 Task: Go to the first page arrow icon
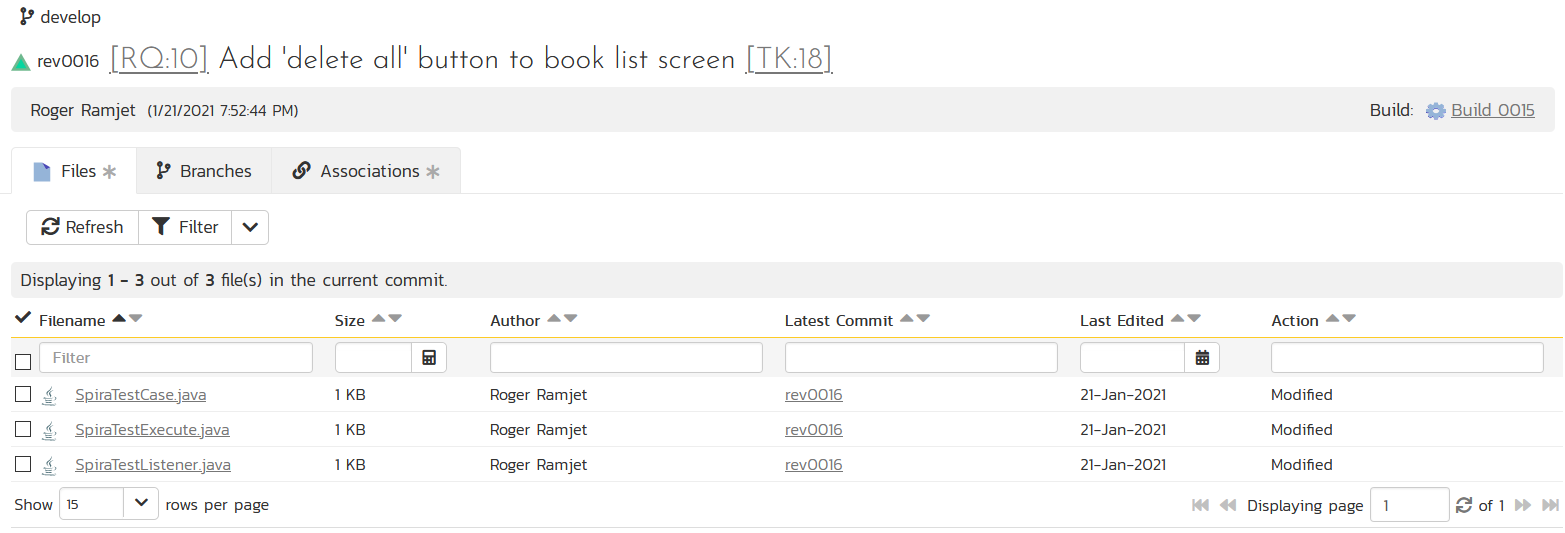point(1201,505)
